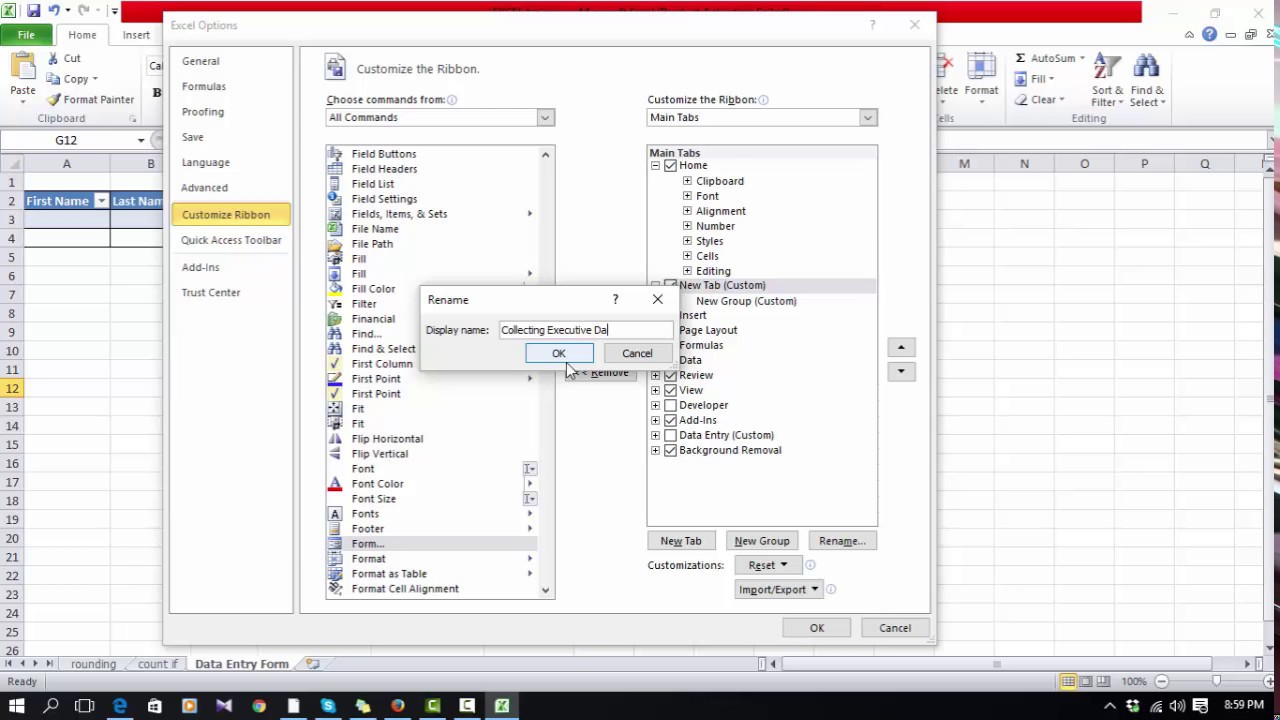Toggle the Background Removal checkbox

pos(670,450)
